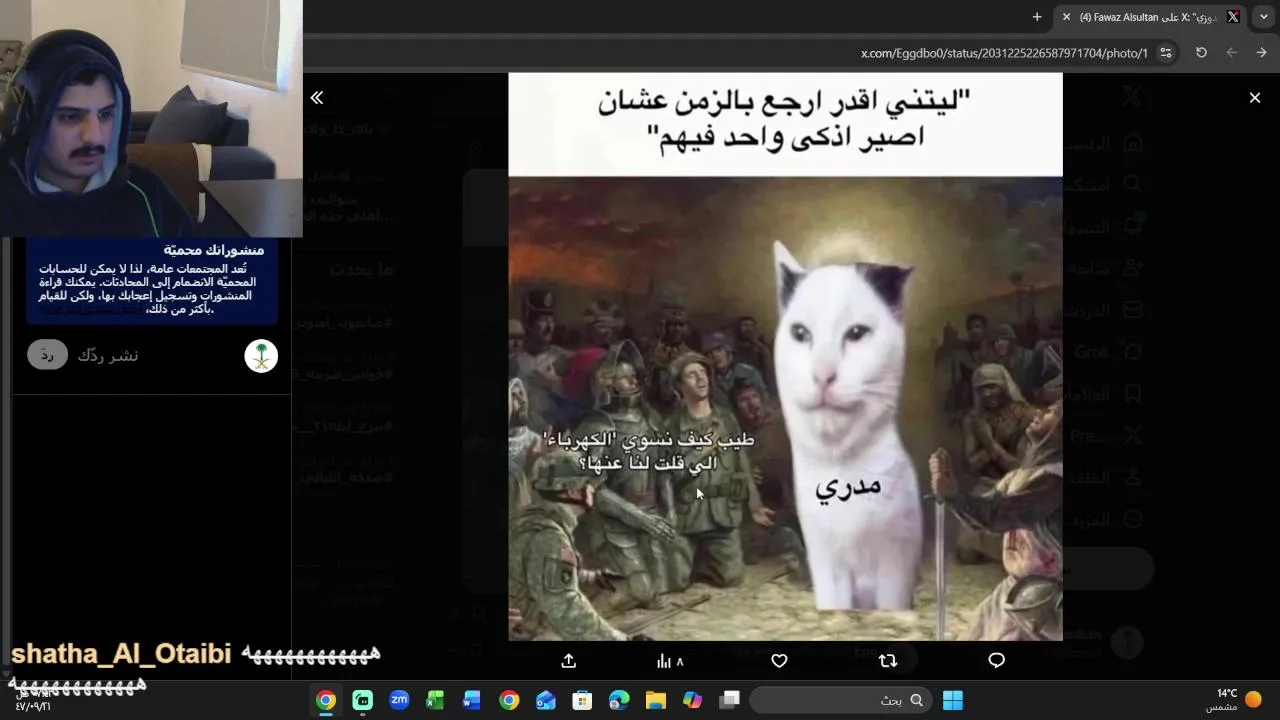Open Microsoft Edge from the taskbar

point(619,700)
